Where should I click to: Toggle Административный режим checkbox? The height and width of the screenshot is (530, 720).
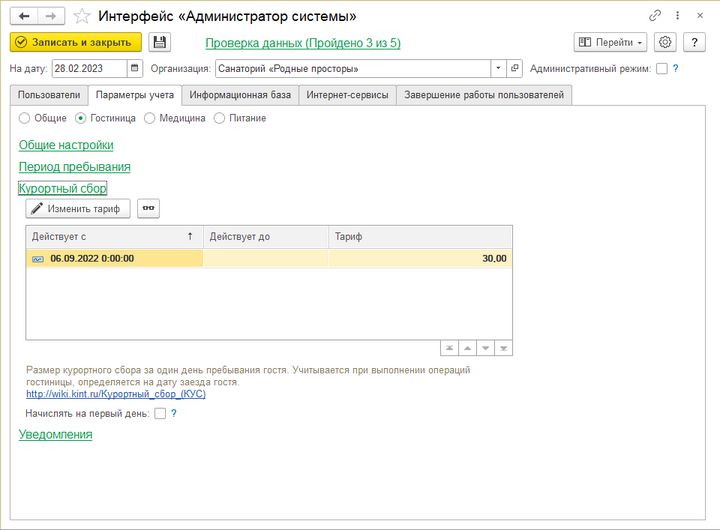(x=662, y=69)
